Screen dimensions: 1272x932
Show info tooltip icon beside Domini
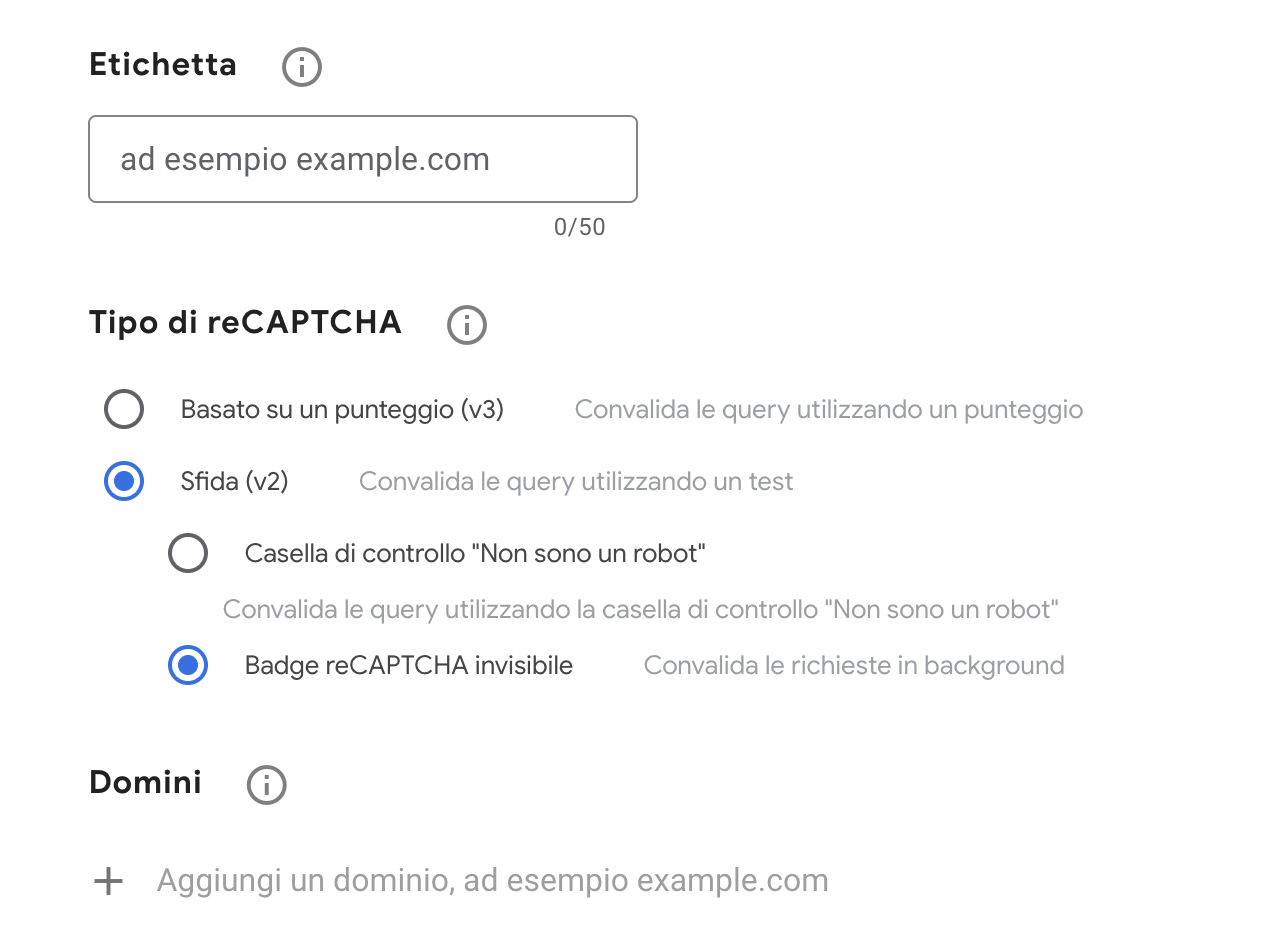[267, 785]
